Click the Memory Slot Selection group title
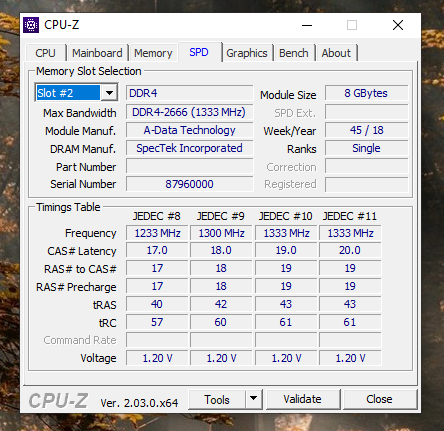This screenshot has height=431, width=444. click(89, 71)
